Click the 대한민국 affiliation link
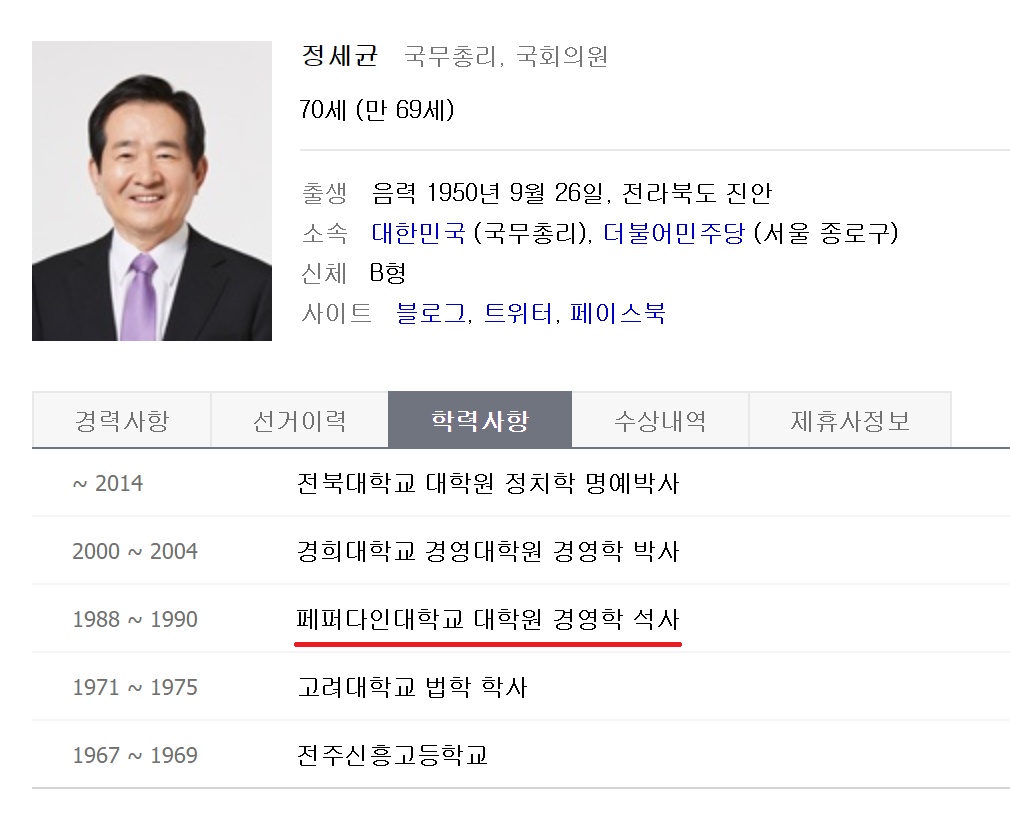The height and width of the screenshot is (819, 1010). [x=418, y=233]
